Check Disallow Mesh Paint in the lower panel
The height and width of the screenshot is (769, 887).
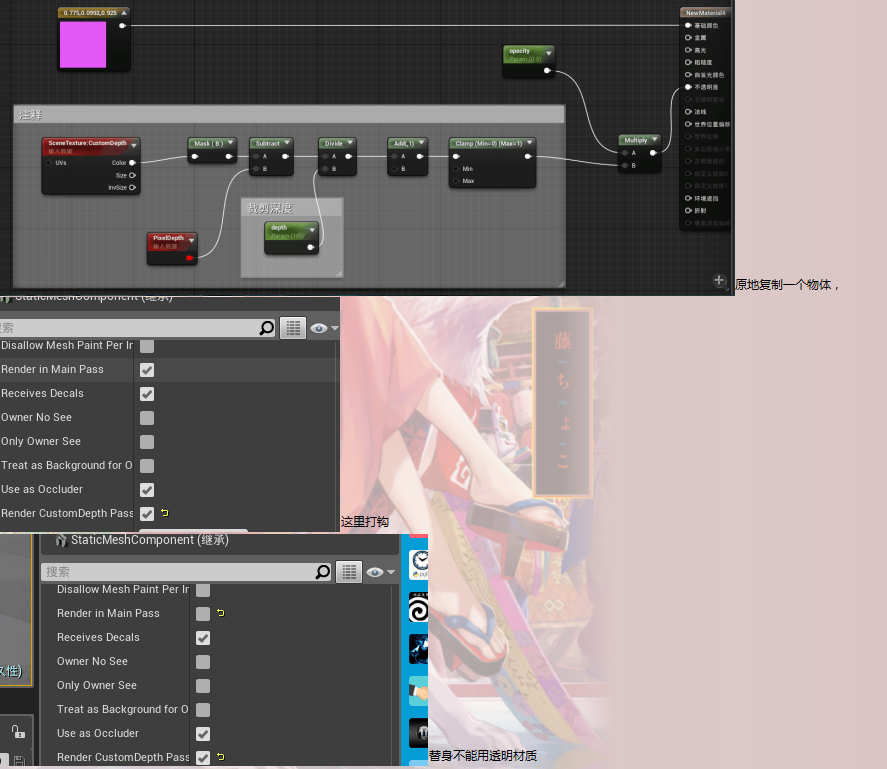coord(203,590)
